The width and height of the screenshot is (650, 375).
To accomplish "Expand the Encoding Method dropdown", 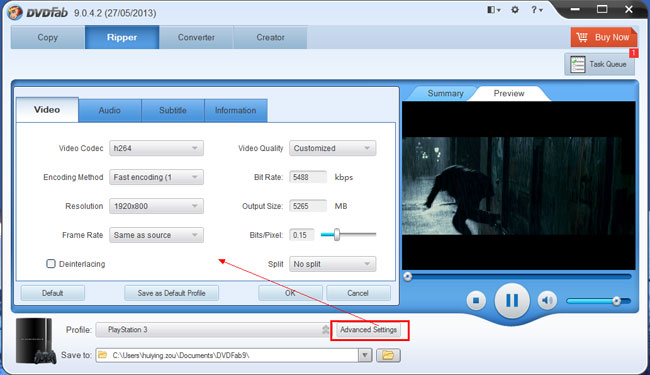I will click(156, 177).
